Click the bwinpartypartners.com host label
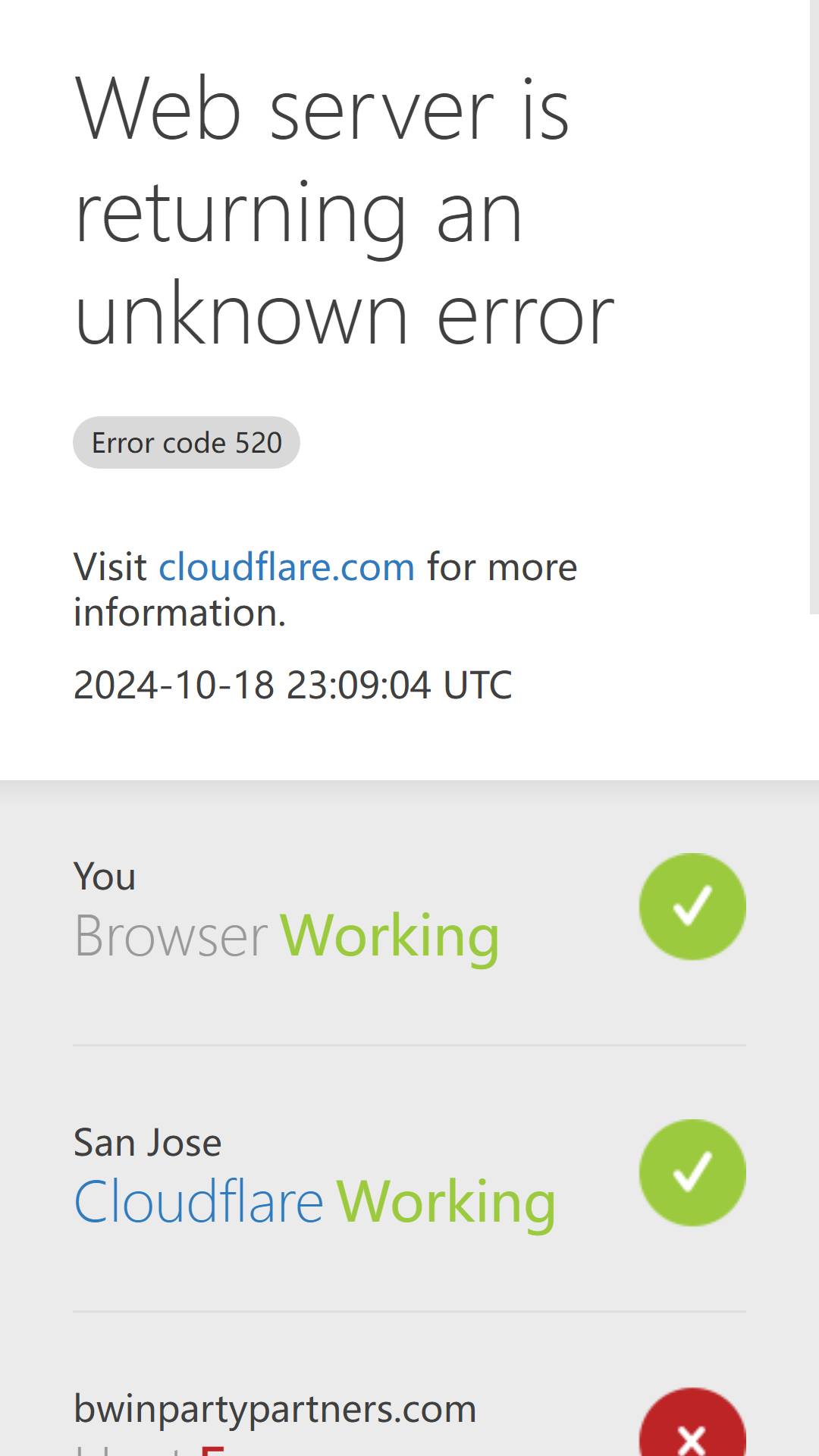The image size is (819, 1456). pos(275,1409)
